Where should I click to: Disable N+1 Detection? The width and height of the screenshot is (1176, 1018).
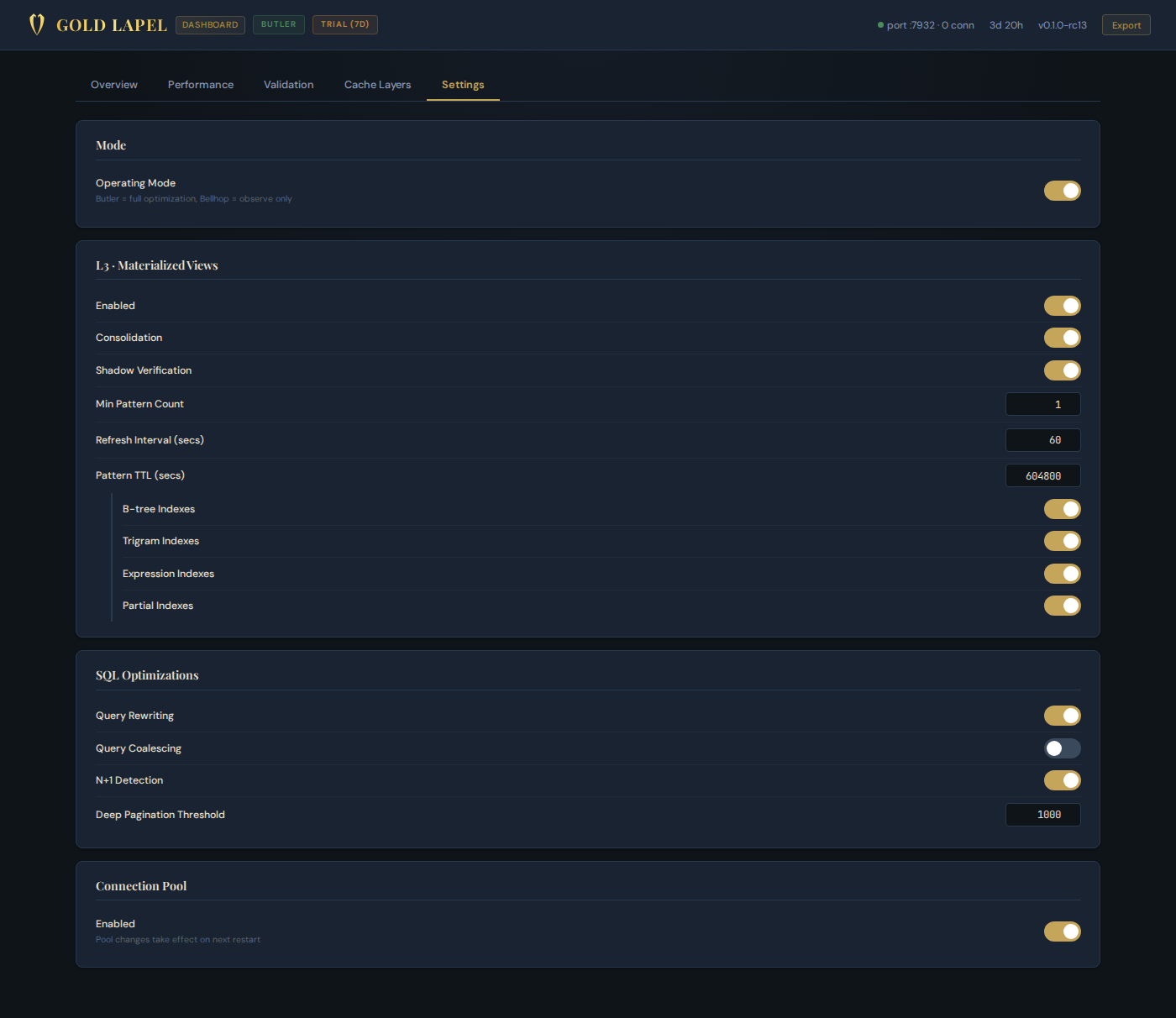point(1062,780)
